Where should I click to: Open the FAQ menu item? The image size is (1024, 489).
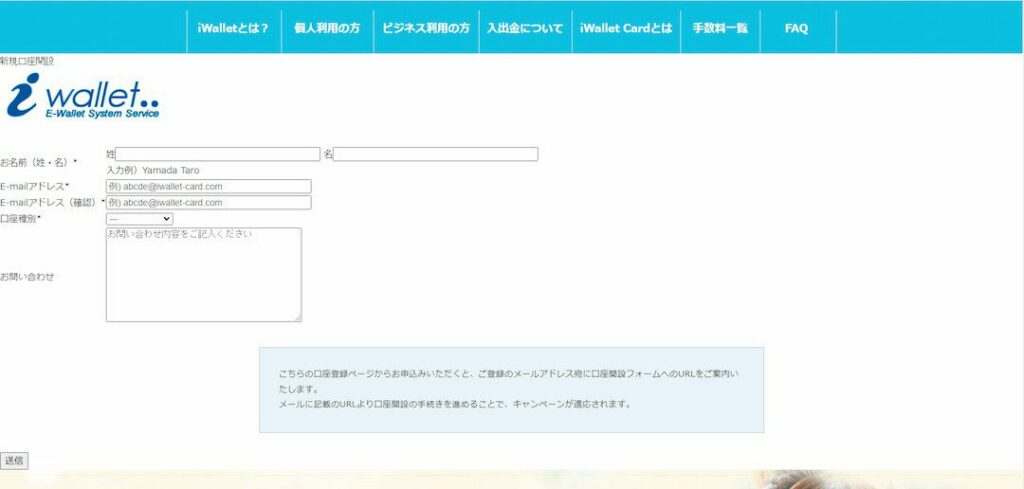[797, 28]
